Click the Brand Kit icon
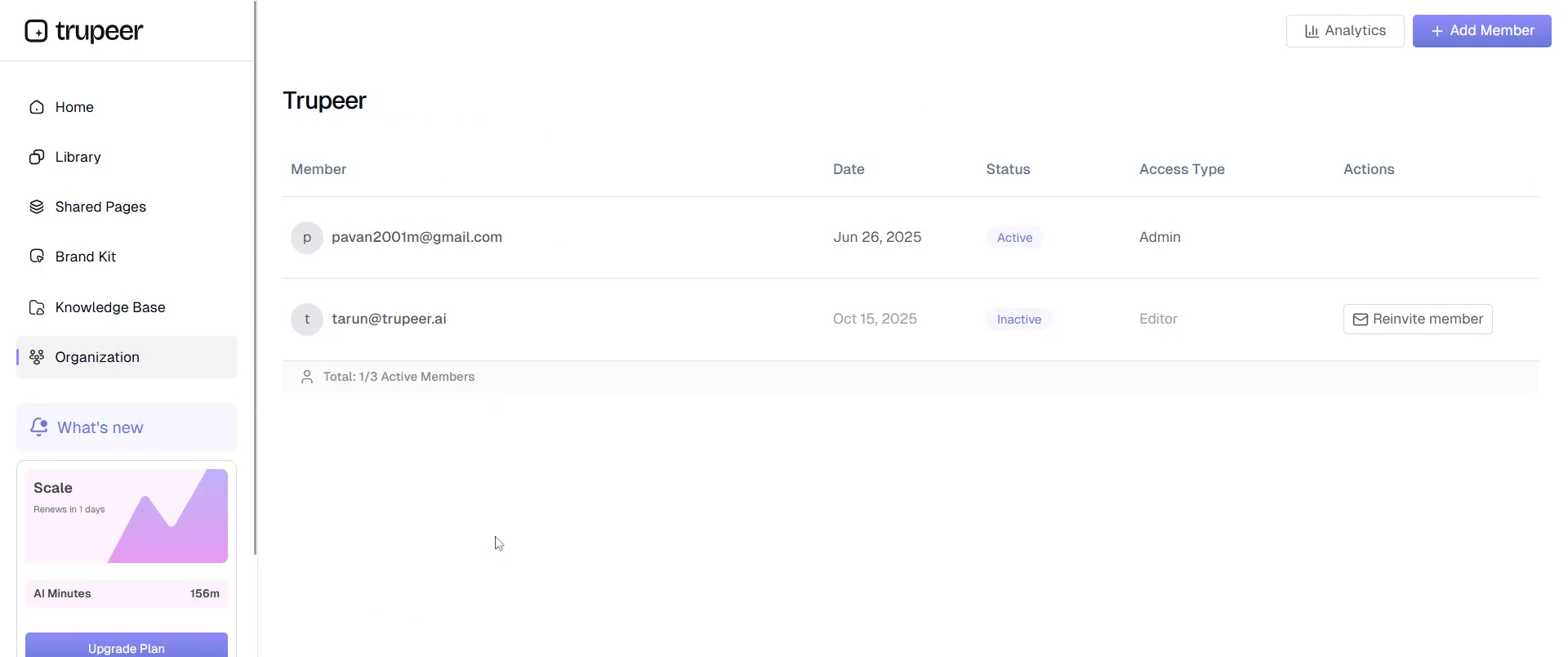This screenshot has width=1568, height=657. (37, 257)
